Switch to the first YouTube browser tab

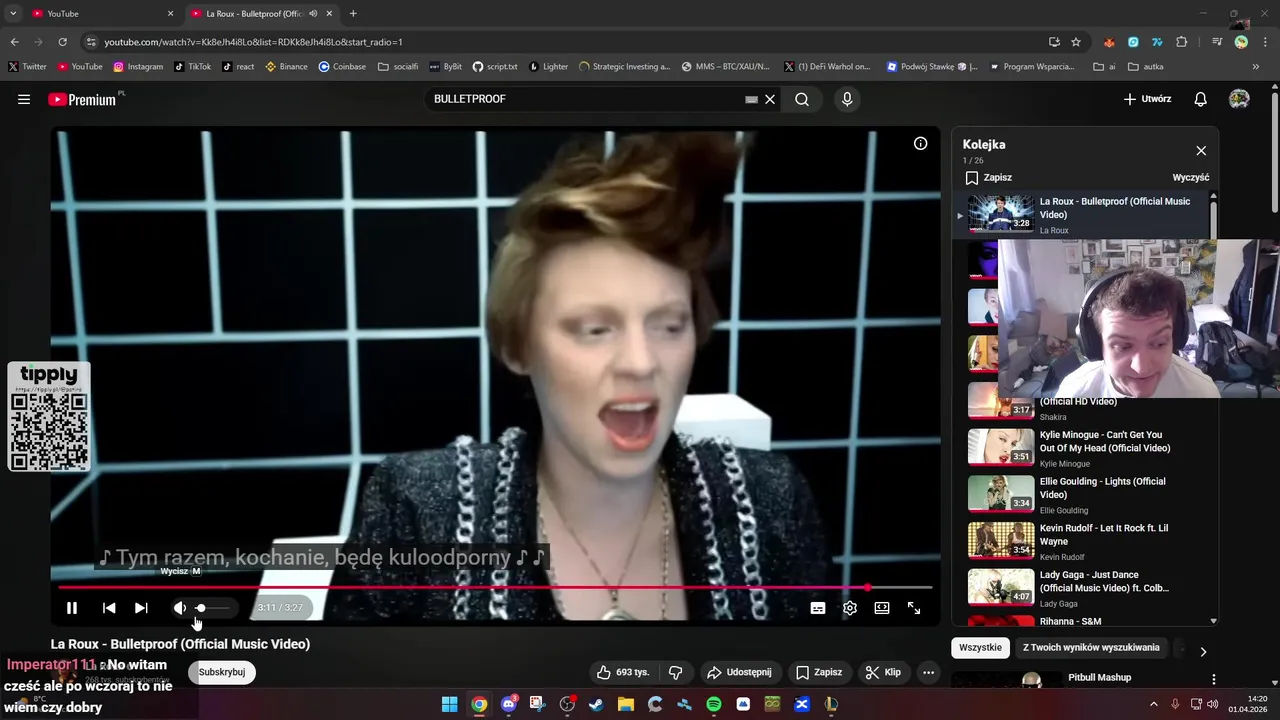coord(100,13)
